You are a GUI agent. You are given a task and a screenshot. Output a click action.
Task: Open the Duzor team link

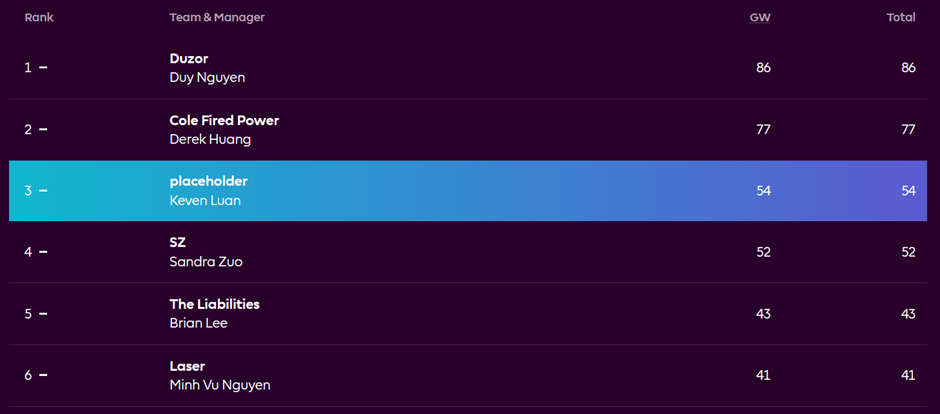tap(189, 59)
